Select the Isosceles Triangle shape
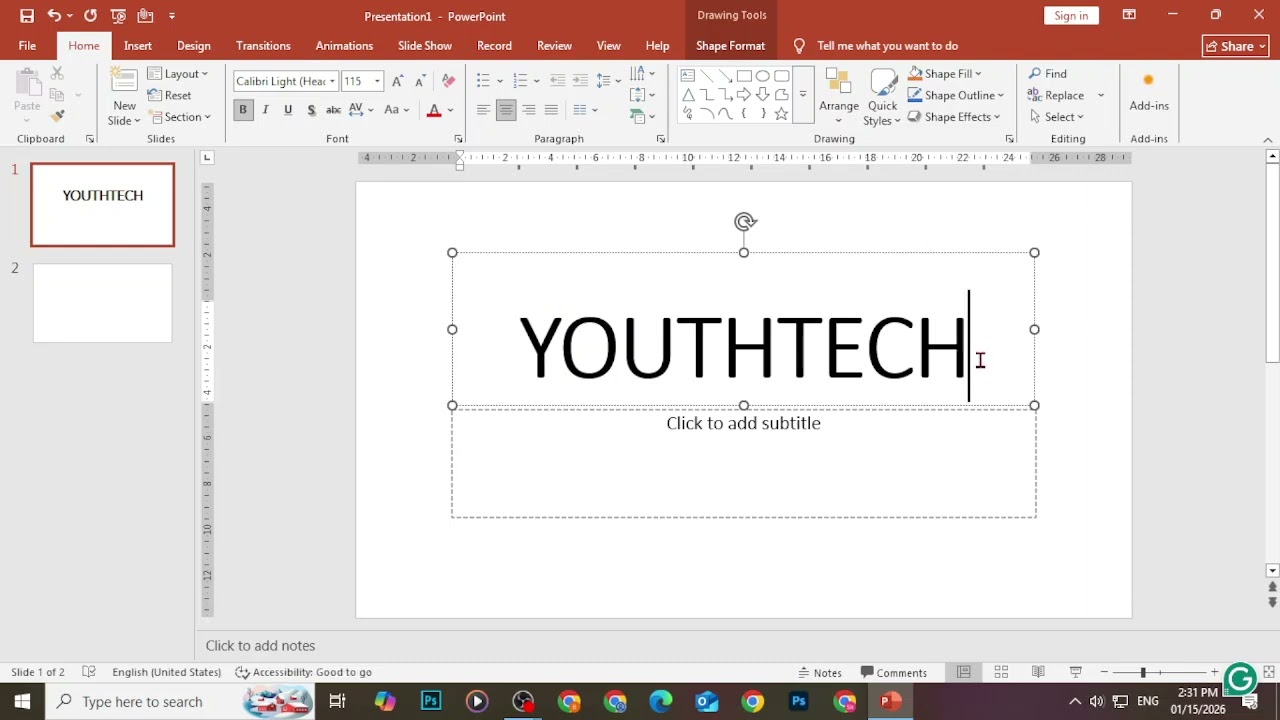The width and height of the screenshot is (1280, 720). 687,95
